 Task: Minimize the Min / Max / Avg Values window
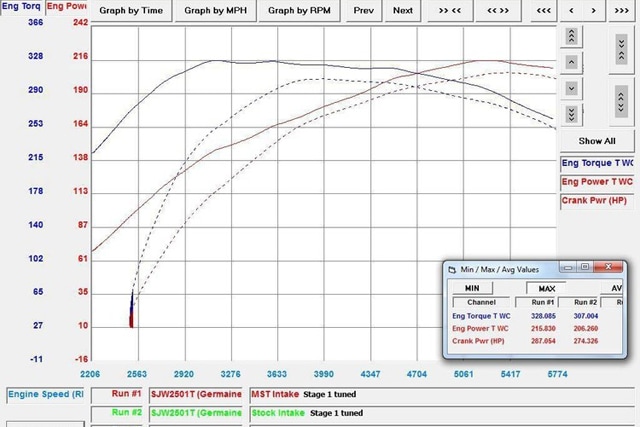click(x=567, y=267)
